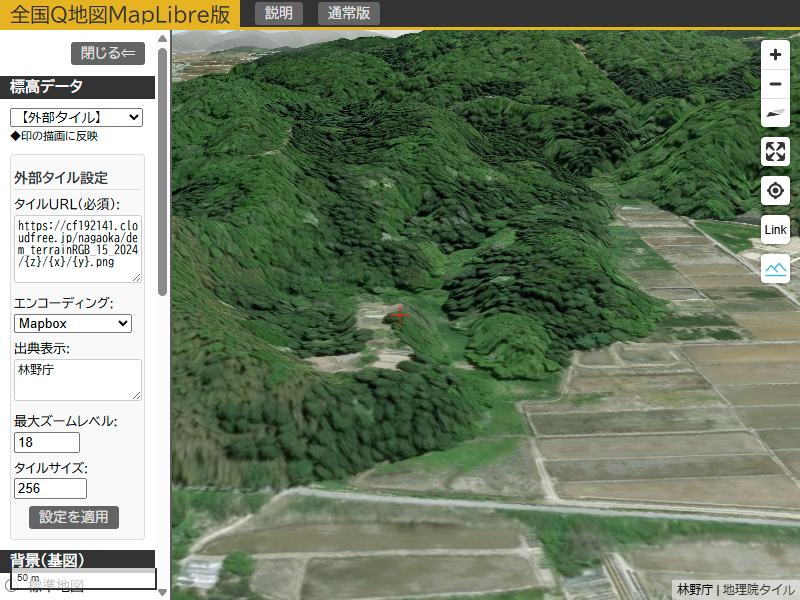Click the タイルサイズ input field

(50, 488)
